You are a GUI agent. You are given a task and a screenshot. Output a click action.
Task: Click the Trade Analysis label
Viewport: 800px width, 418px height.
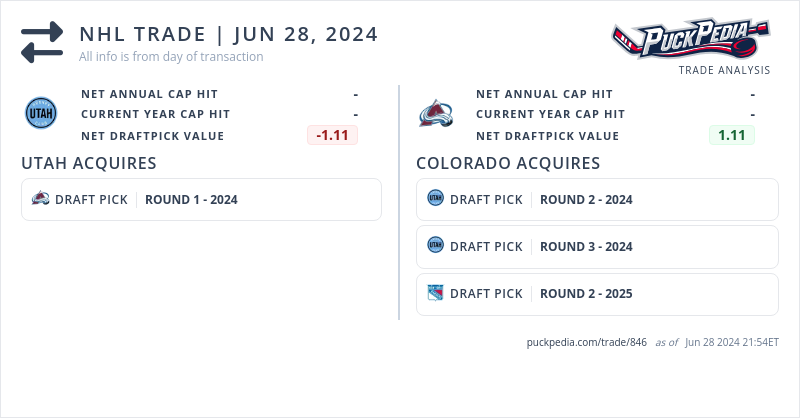724,70
